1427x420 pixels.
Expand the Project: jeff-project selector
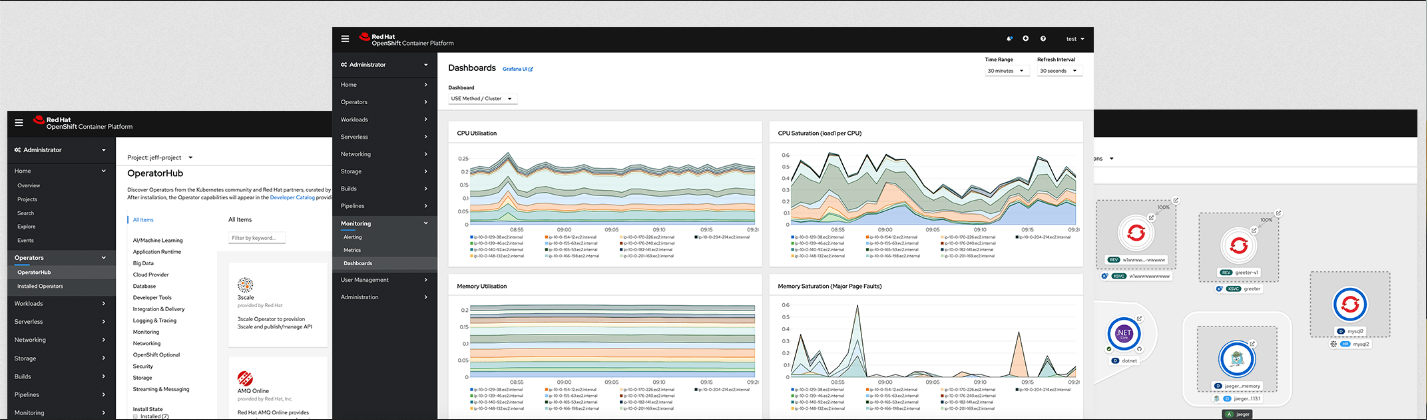[160, 157]
